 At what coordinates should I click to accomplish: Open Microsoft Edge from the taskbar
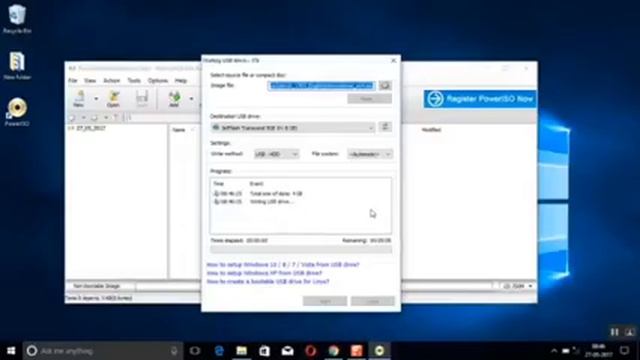coord(219,351)
